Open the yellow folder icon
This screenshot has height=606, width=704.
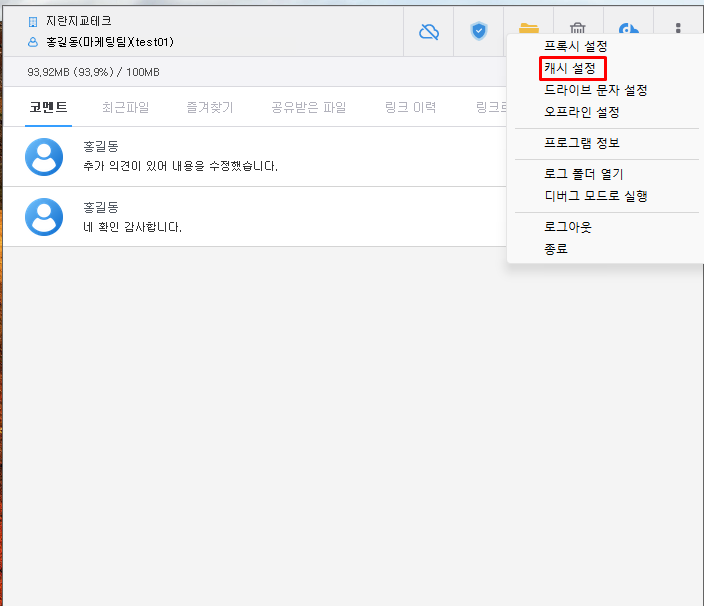click(x=528, y=29)
